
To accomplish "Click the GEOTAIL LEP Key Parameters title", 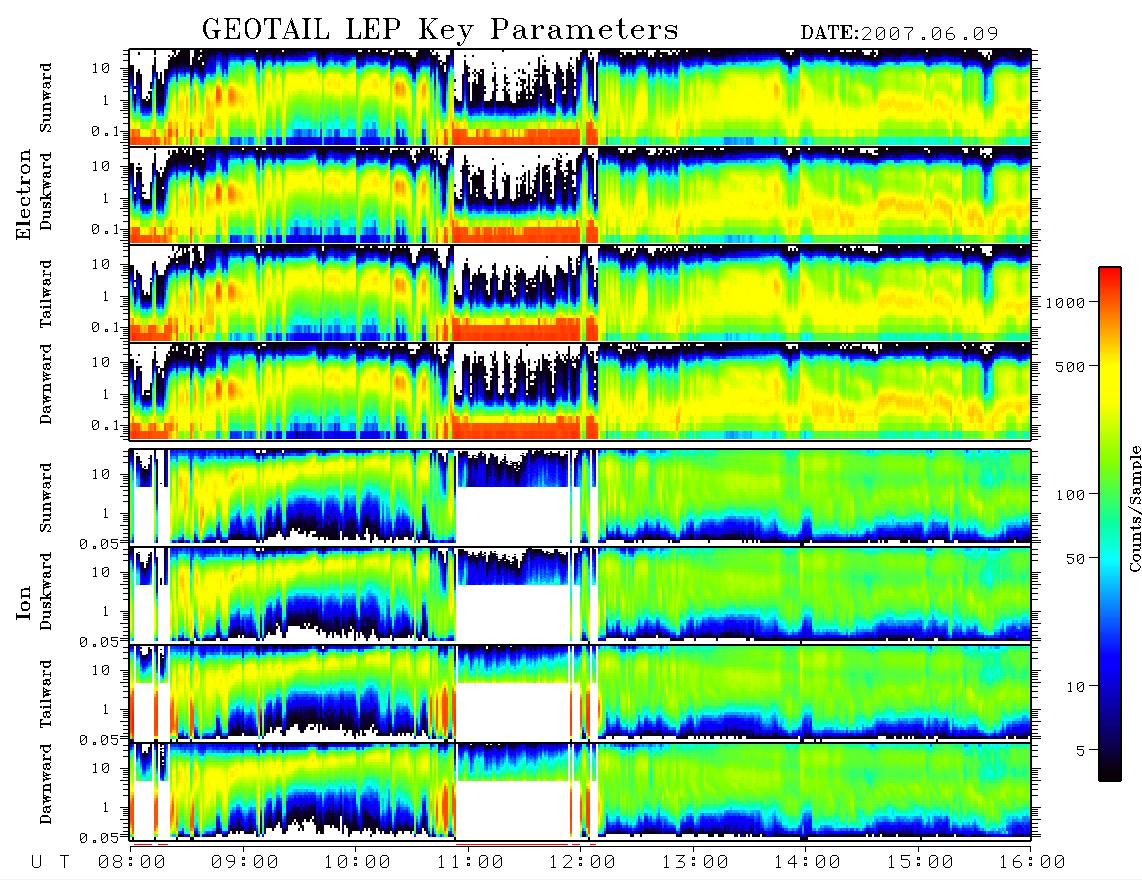I will [440, 30].
